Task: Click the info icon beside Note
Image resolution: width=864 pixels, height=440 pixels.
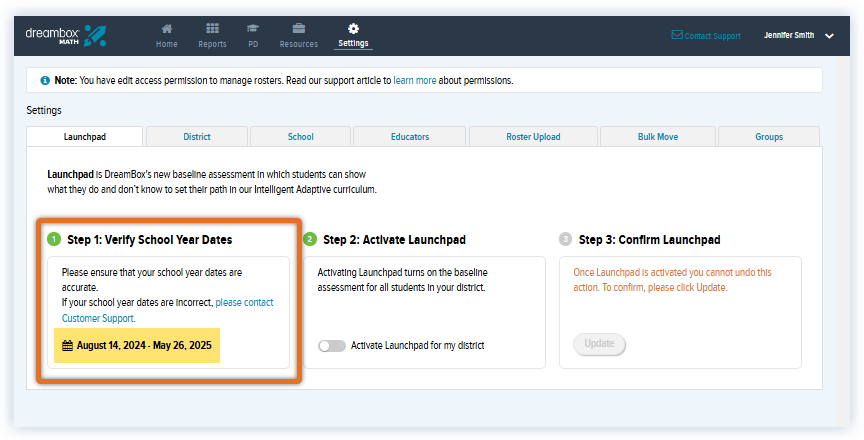Action: pyautogui.click(x=45, y=80)
